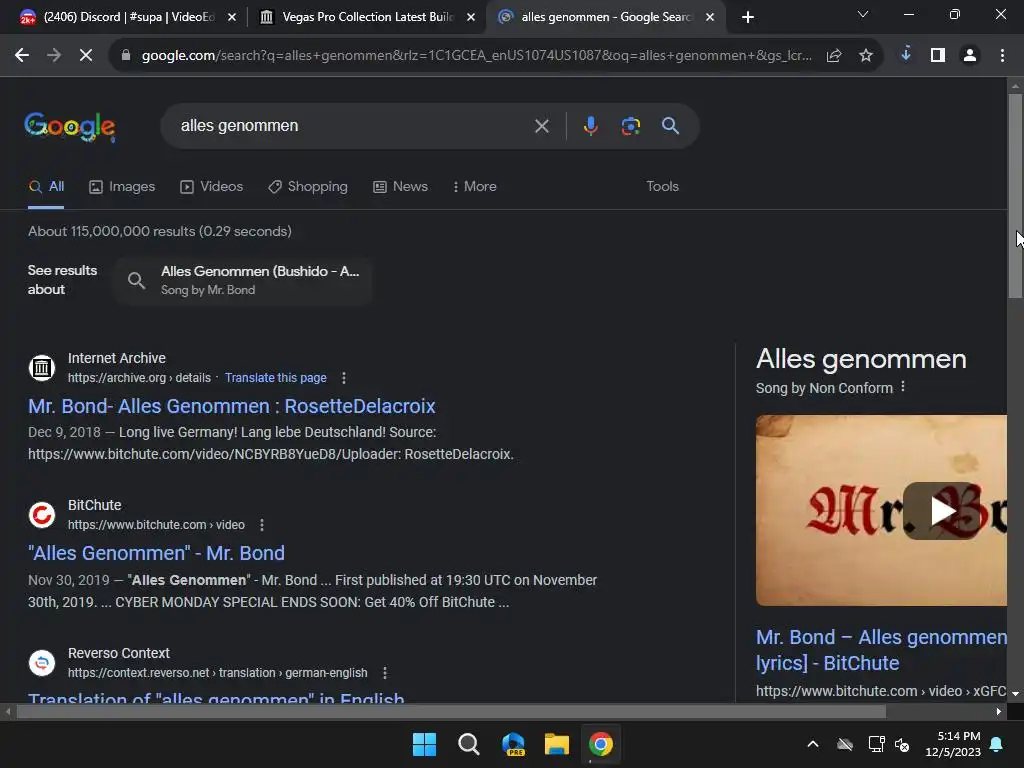
Task: Show hidden system tray icons
Action: pos(813,744)
